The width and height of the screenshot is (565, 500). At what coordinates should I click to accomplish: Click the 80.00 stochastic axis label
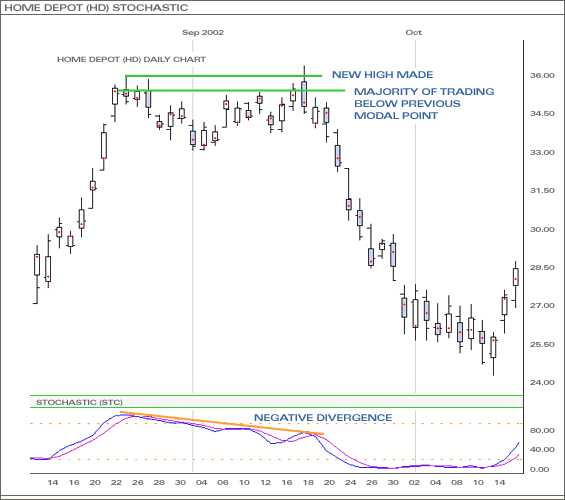point(542,430)
